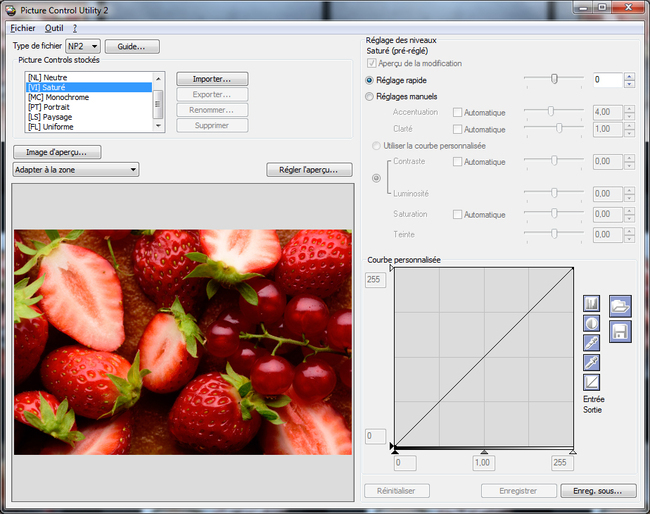Increase Teinte value with up arrow

click(629, 231)
